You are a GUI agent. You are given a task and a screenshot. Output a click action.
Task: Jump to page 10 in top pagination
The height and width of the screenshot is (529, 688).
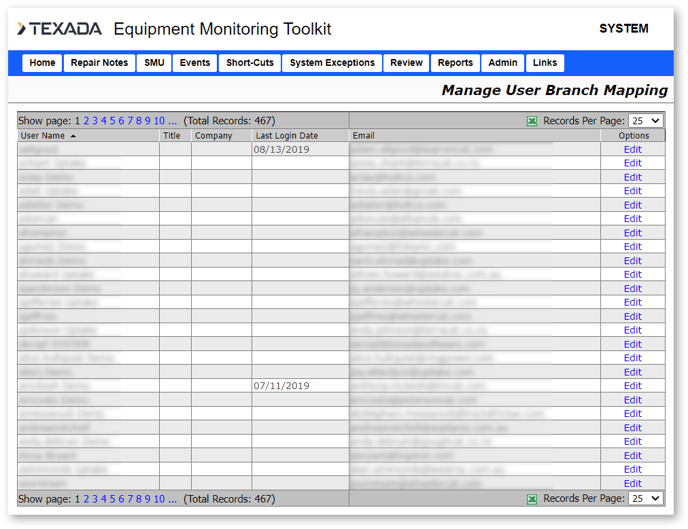[159, 121]
